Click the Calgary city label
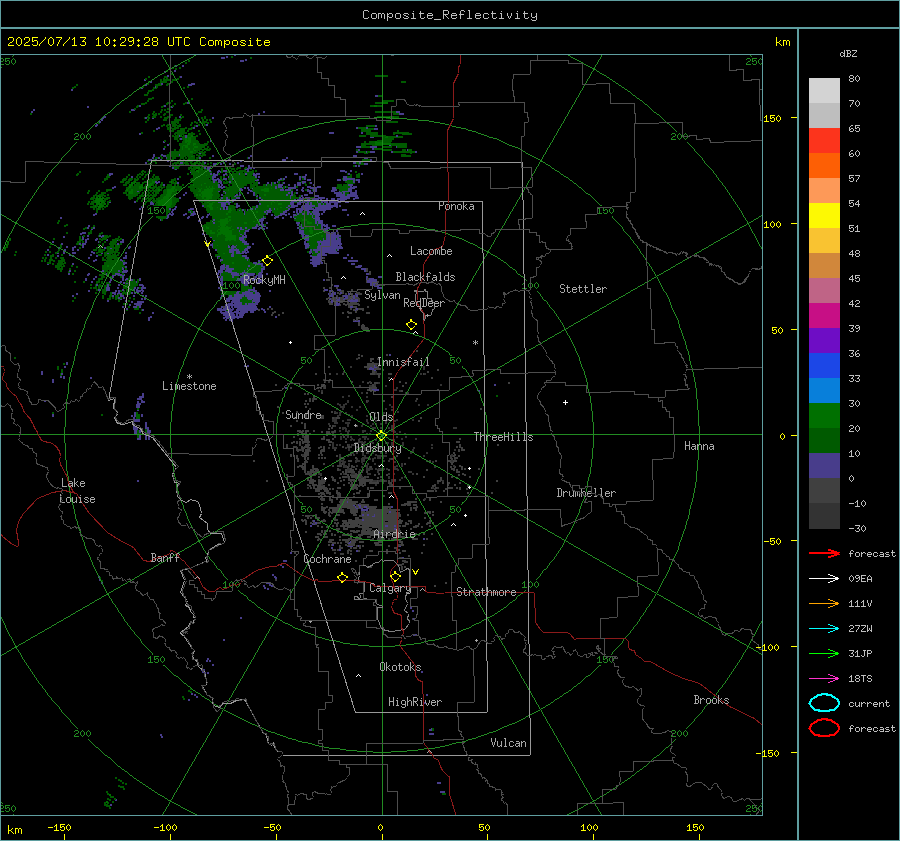This screenshot has height=841, width=900. (390, 588)
